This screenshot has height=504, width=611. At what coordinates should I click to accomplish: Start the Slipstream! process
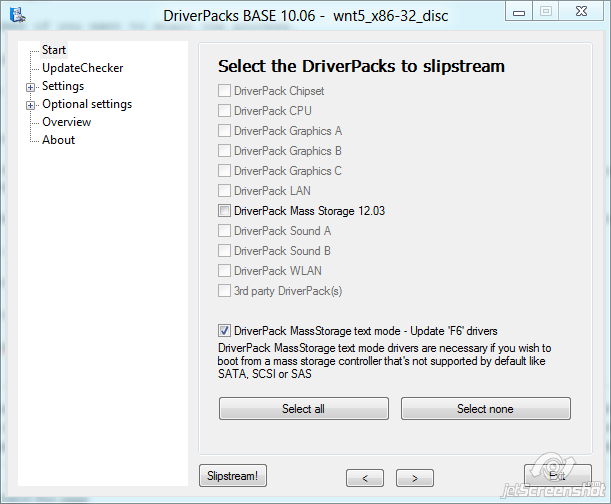[233, 476]
